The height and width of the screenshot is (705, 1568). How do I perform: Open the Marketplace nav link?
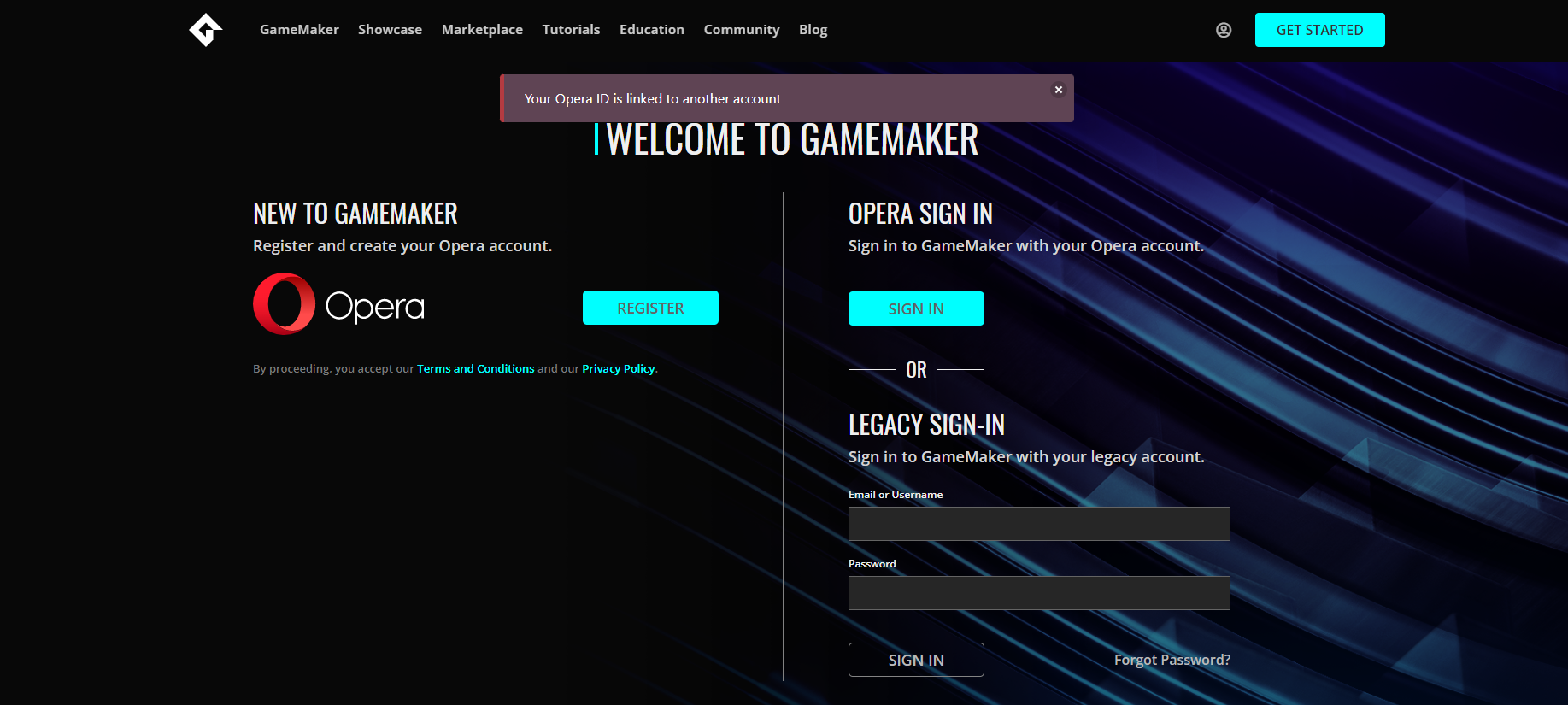482,30
